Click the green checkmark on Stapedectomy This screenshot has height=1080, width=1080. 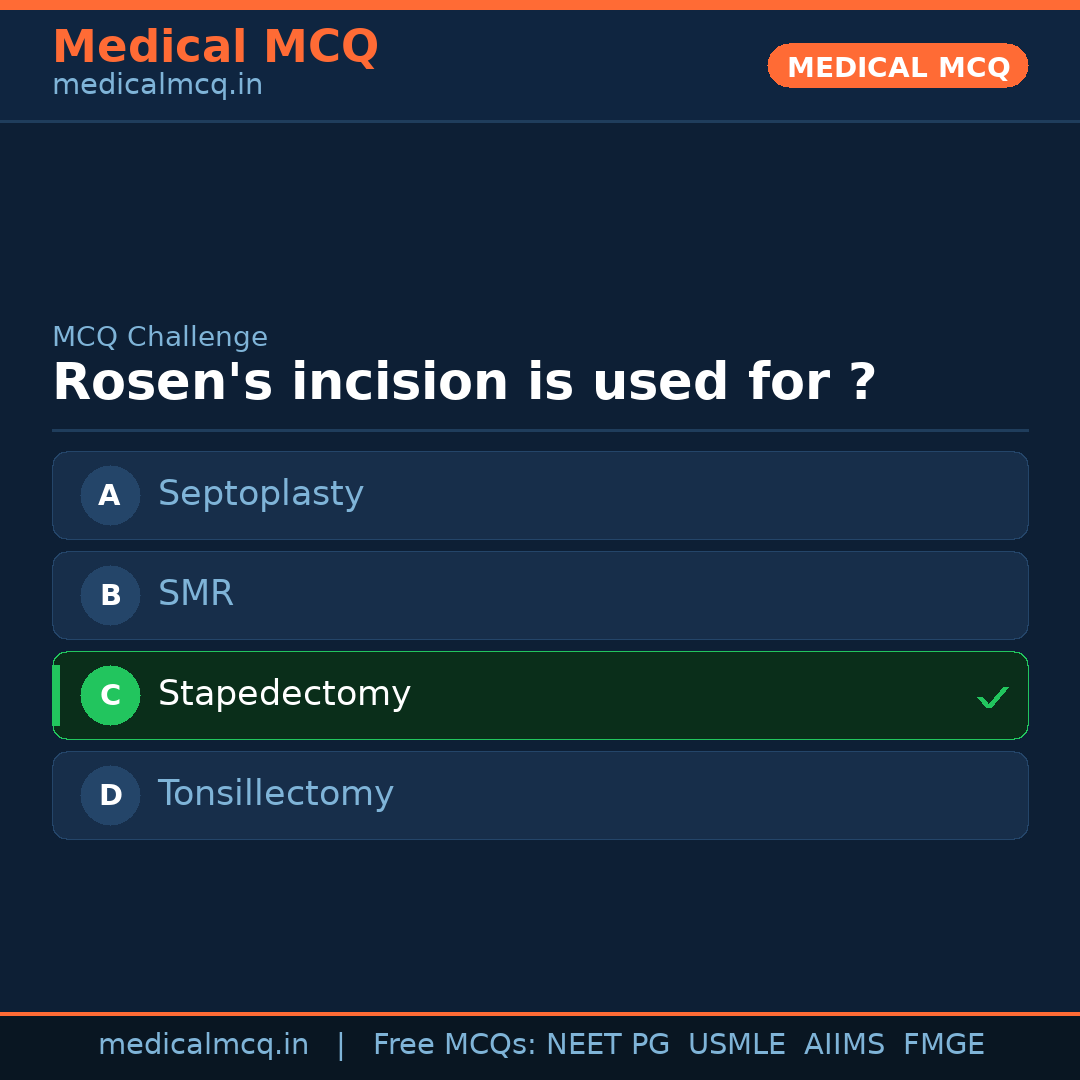coord(992,697)
